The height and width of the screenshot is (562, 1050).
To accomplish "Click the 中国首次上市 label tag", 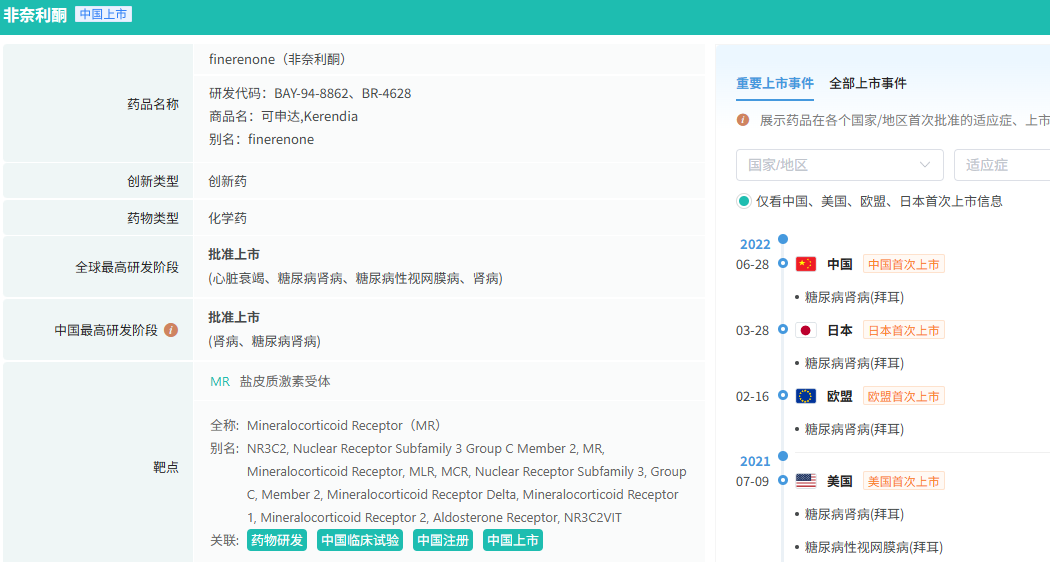I will click(x=903, y=265).
